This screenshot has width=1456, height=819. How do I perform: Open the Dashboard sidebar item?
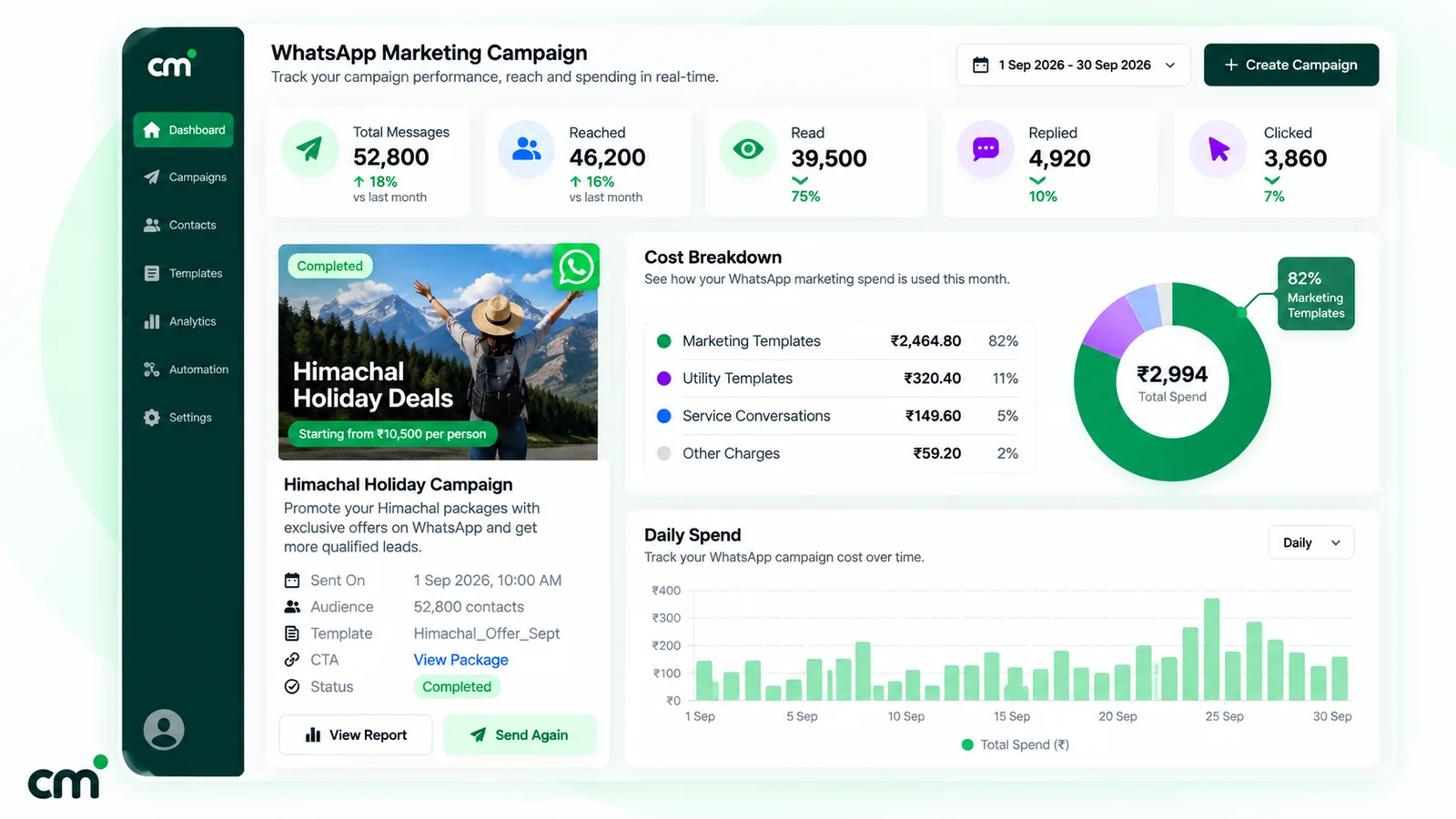pos(184,130)
